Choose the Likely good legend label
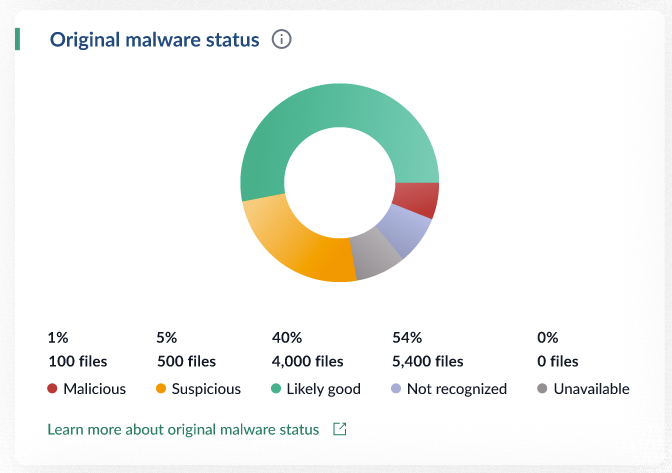Screen dimensions: 672x473 point(325,389)
